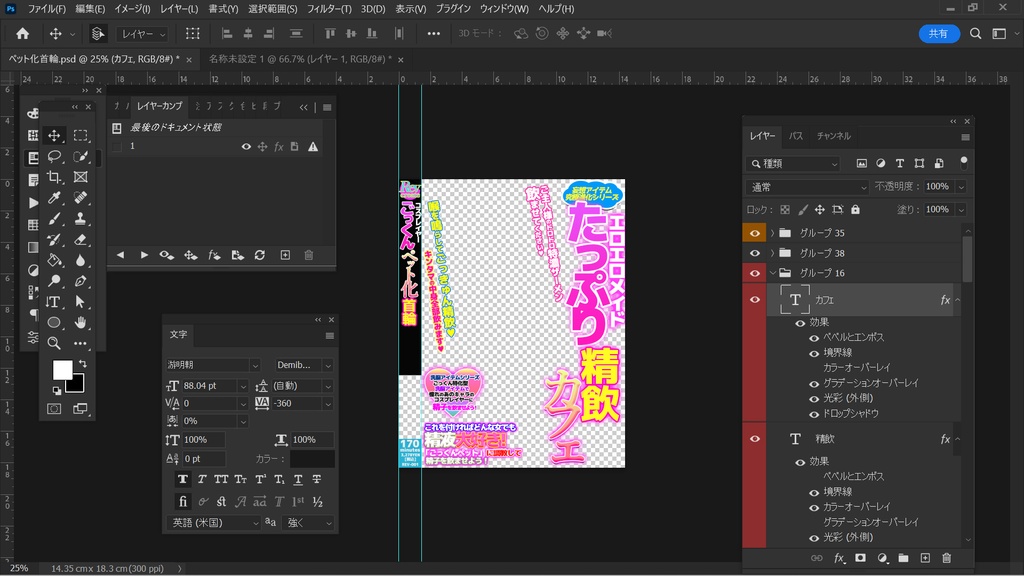Open the ファイル(F) menu
1024x576 pixels.
pos(46,9)
